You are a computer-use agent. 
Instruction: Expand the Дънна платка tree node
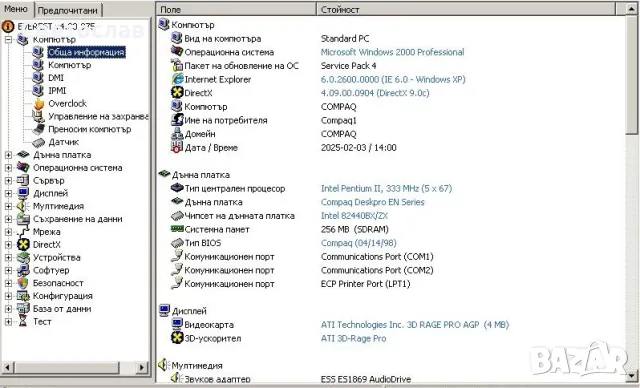tap(8, 155)
